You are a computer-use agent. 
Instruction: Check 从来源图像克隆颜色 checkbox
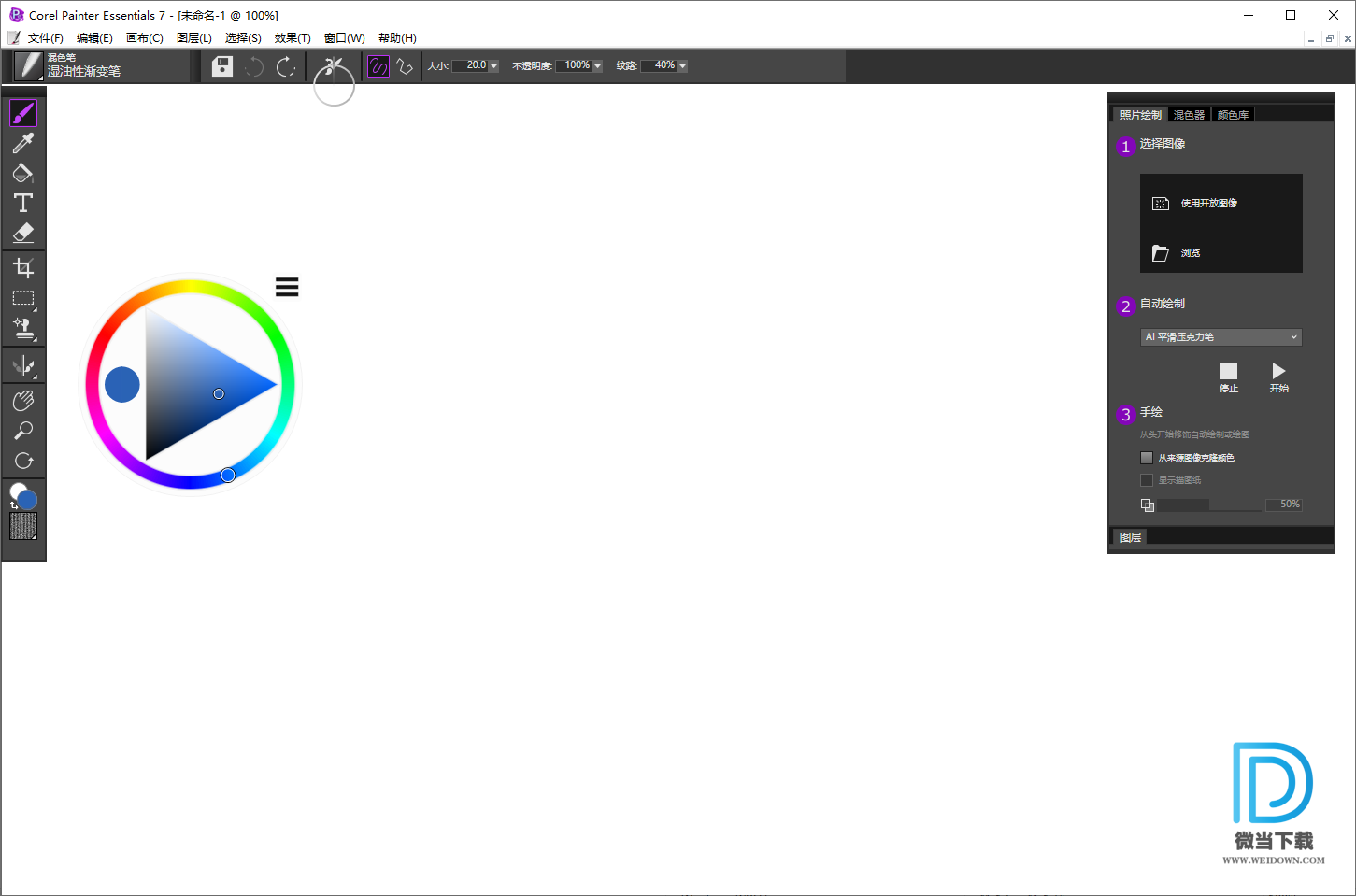(x=1147, y=458)
